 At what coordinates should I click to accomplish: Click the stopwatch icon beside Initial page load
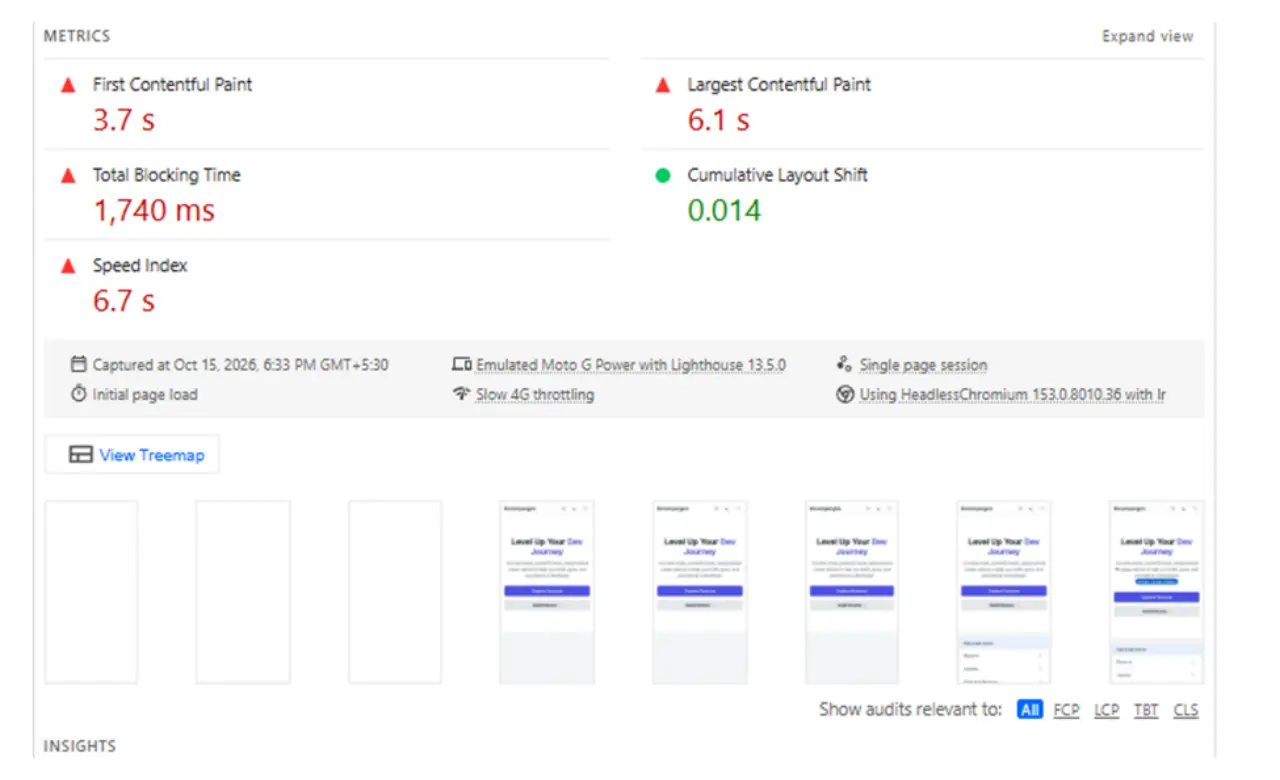click(x=79, y=394)
